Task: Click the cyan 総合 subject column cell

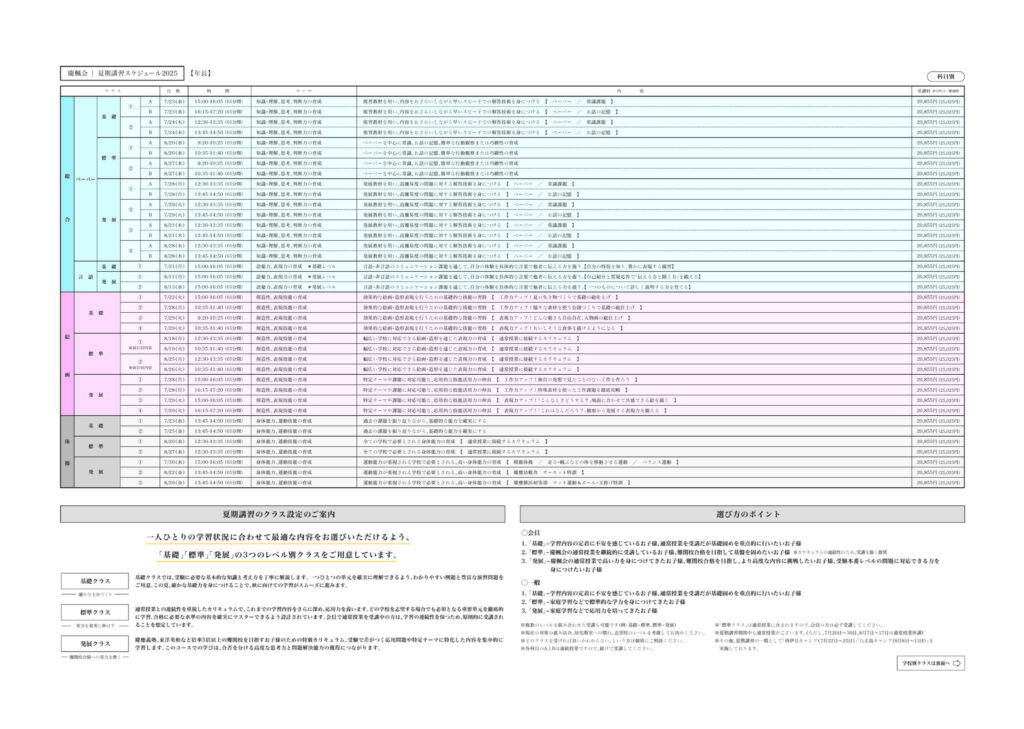Action: pos(67,194)
